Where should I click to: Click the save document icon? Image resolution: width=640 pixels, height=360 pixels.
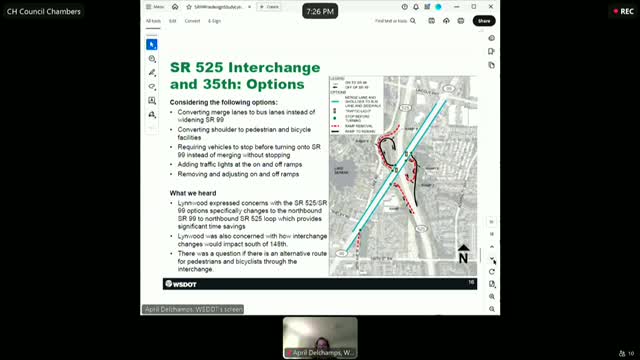[431, 21]
